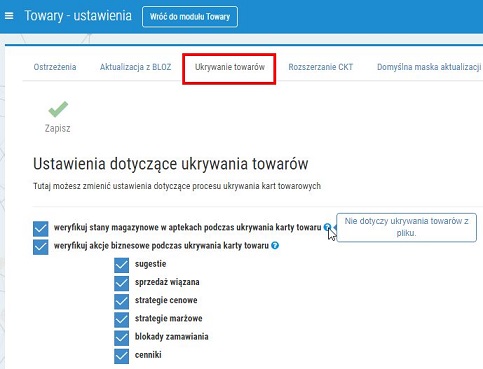Toggle weryfikuj akcje biznesowe checkbox
The image size is (483, 369).
[41, 247]
